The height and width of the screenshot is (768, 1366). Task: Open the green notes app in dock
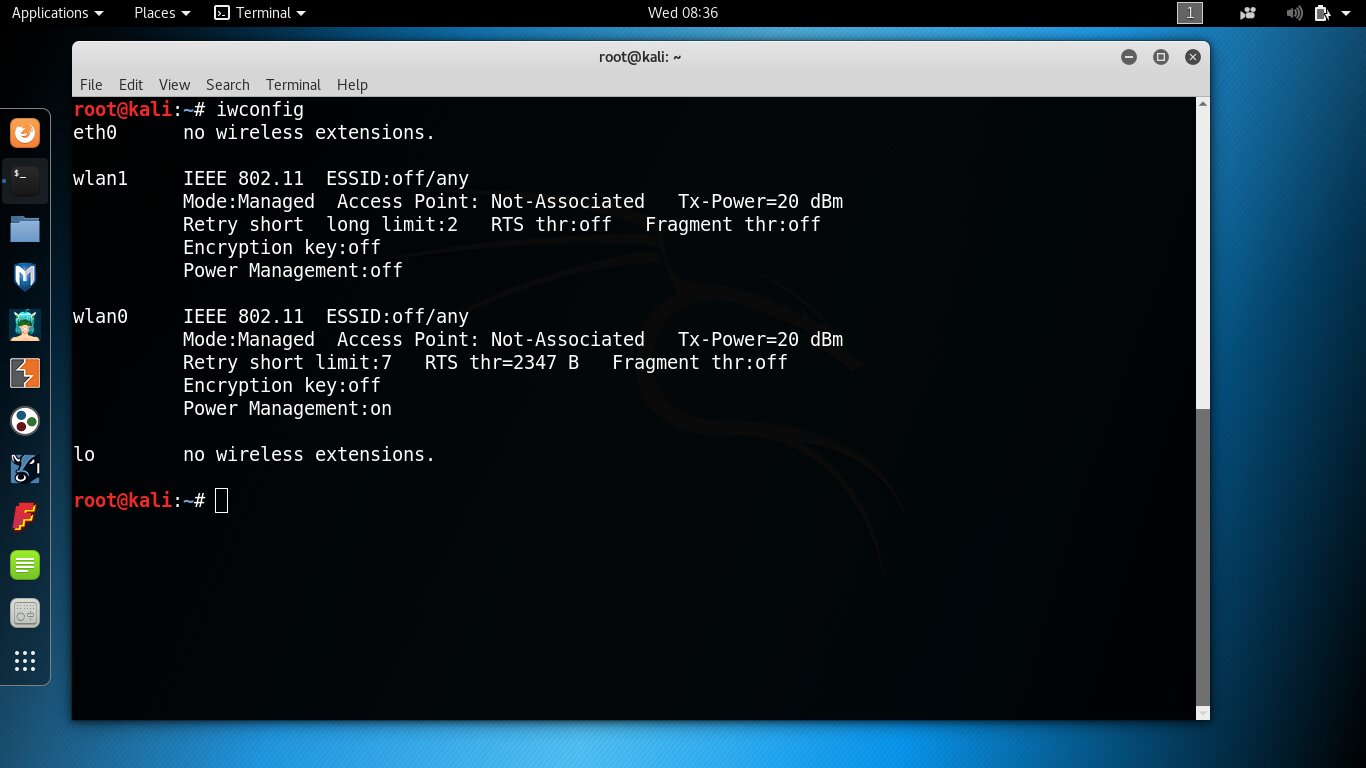[25, 565]
